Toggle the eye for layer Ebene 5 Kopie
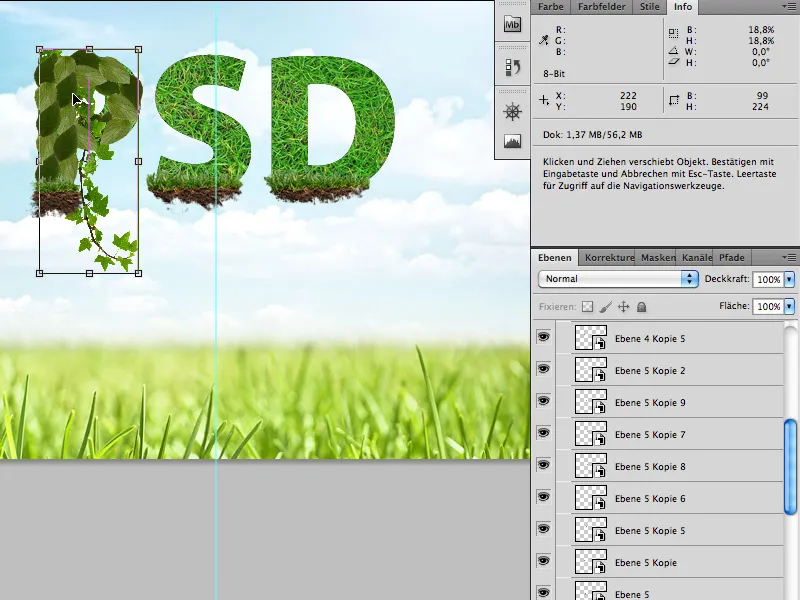The width and height of the screenshot is (800, 600). (544, 561)
